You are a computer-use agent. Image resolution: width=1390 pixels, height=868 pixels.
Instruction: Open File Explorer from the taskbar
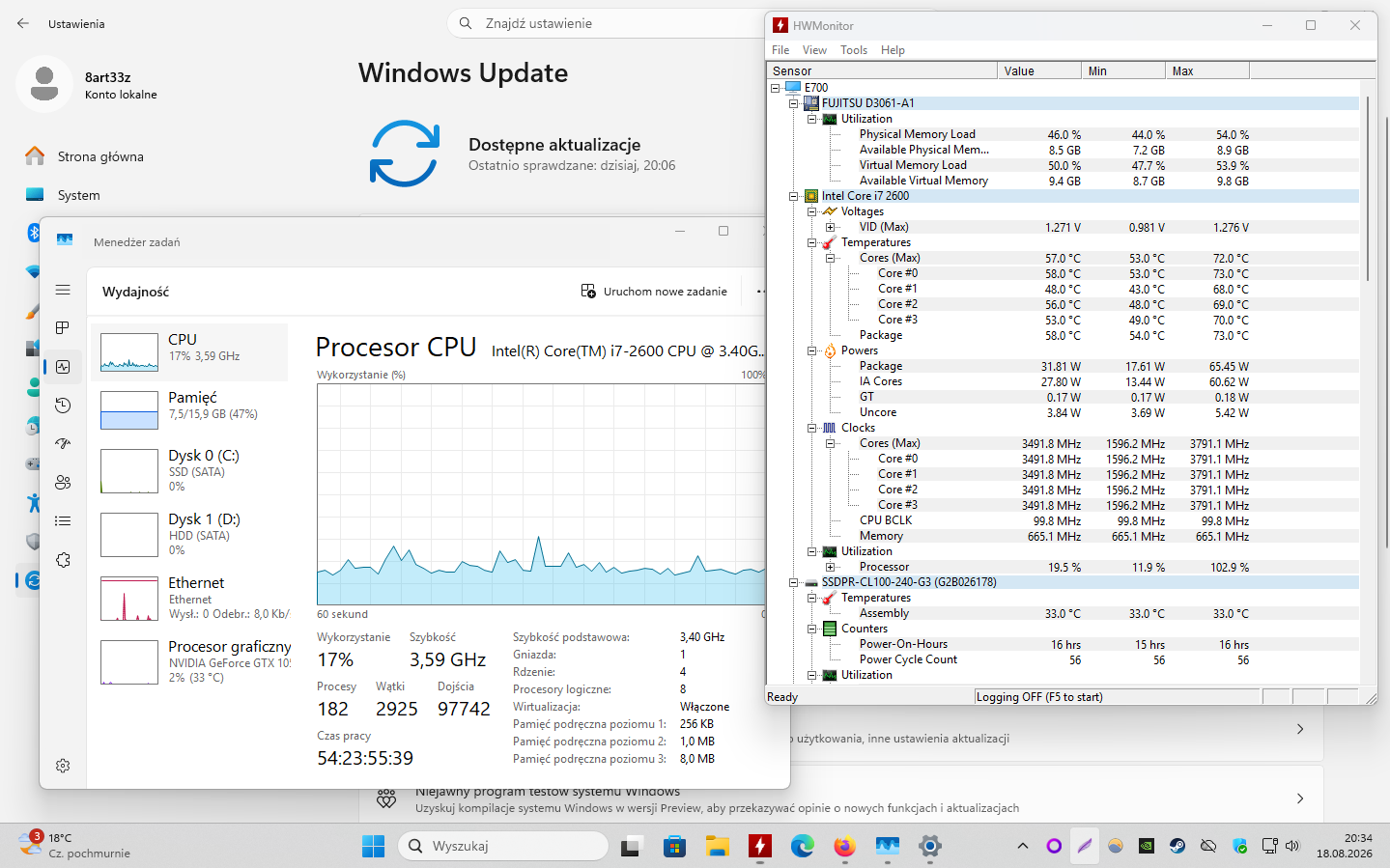pos(717,846)
